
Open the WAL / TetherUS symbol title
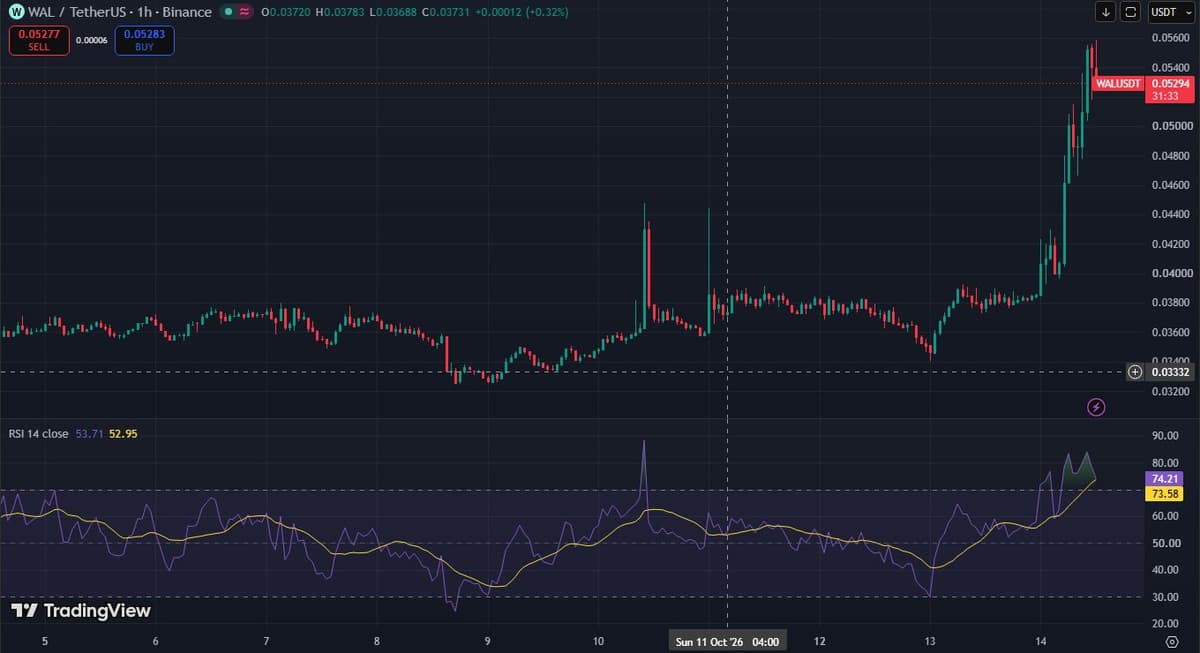pyautogui.click(x=120, y=12)
